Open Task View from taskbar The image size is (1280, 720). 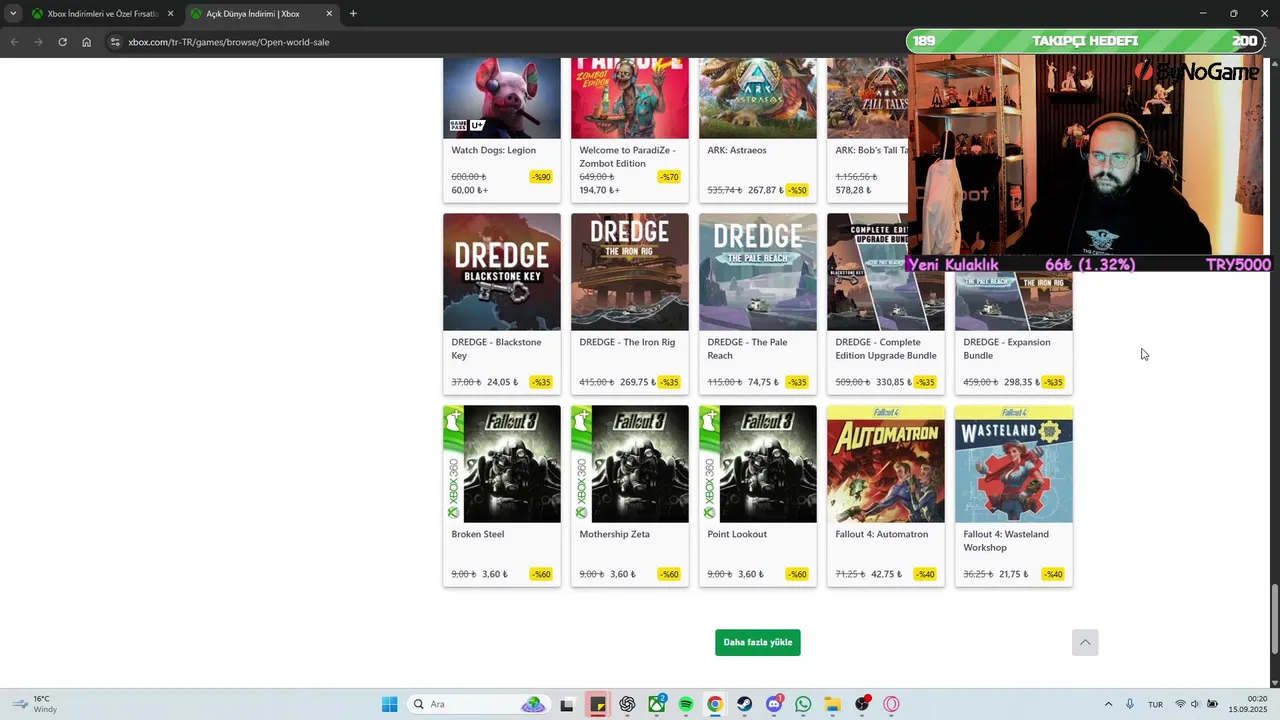(567, 704)
